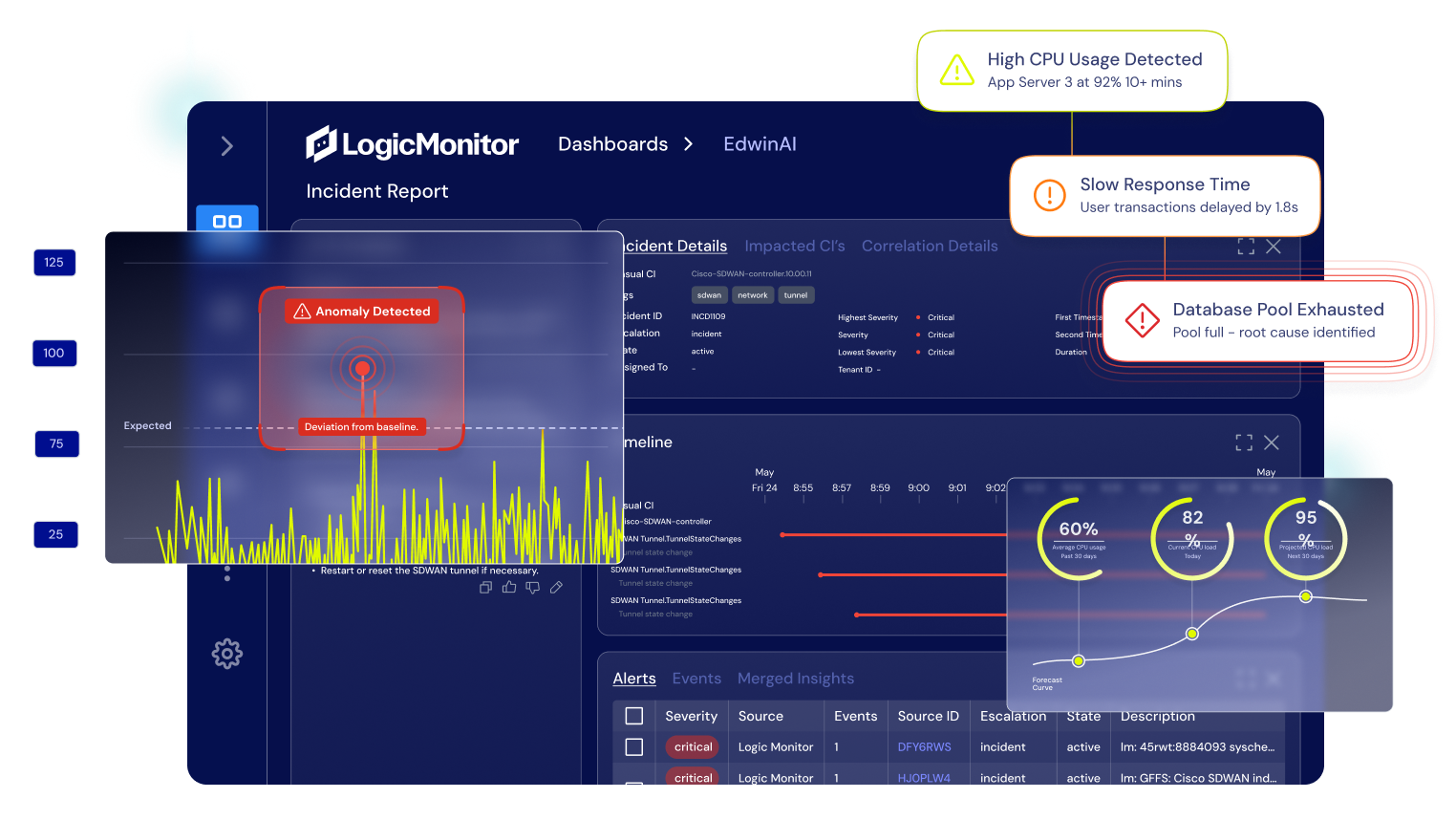Viewport: 1456px width, 820px height.
Task: Click the Expected baseline label
Action: pyautogui.click(x=147, y=426)
